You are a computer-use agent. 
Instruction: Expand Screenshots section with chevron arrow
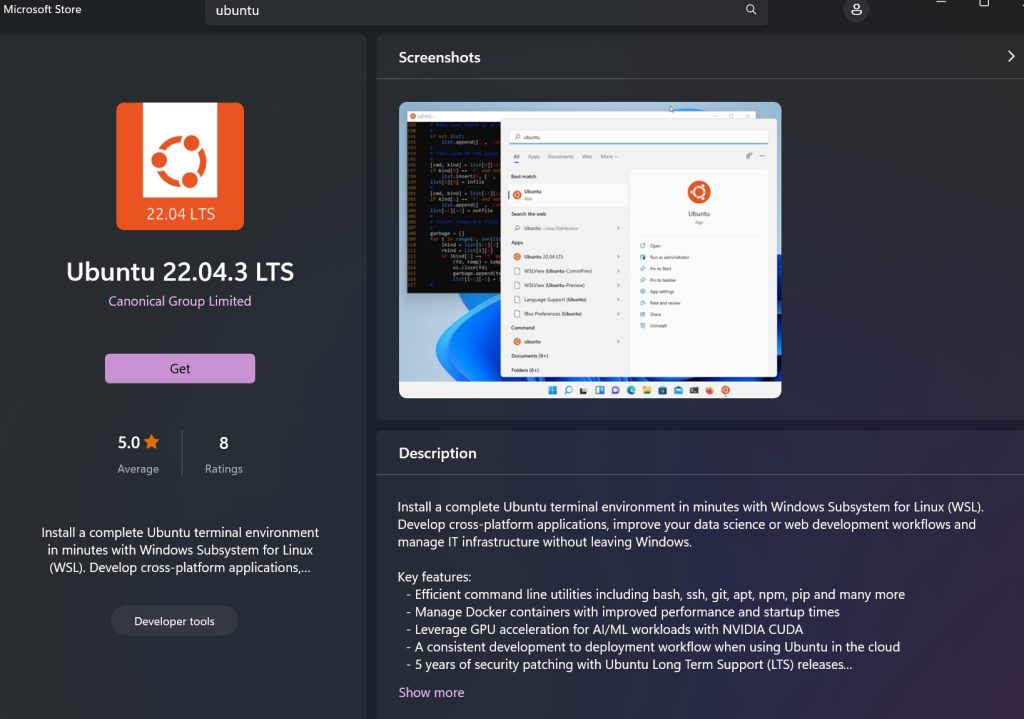point(1010,57)
